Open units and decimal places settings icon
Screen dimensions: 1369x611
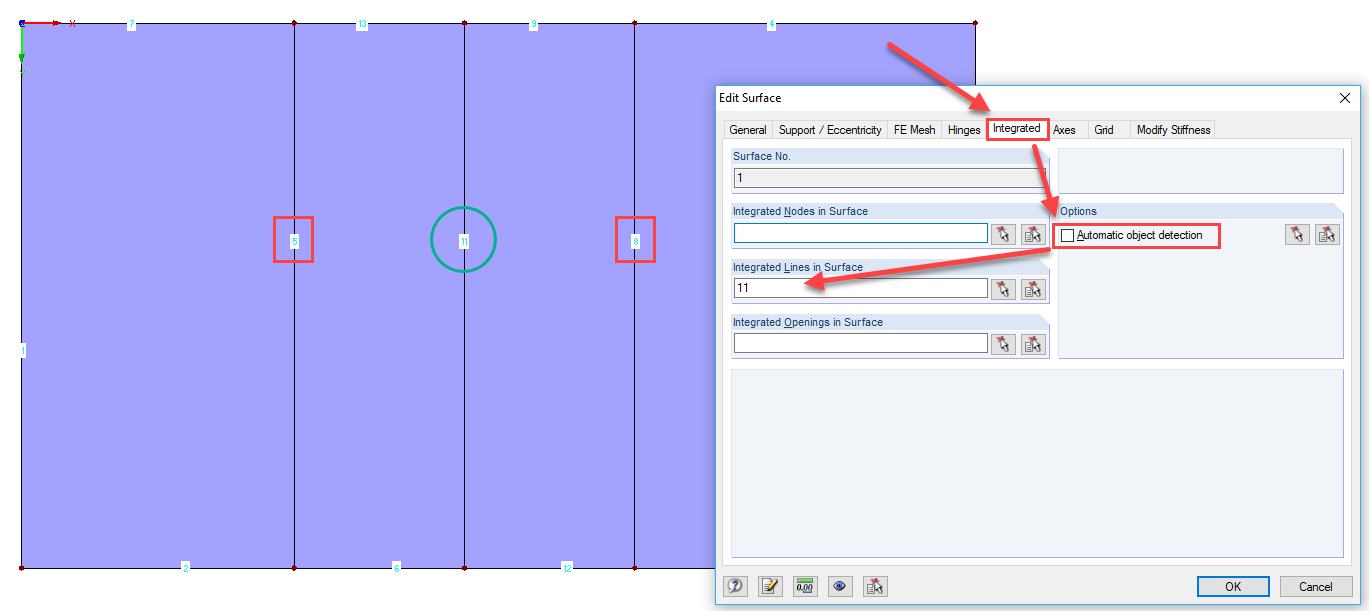click(804, 586)
